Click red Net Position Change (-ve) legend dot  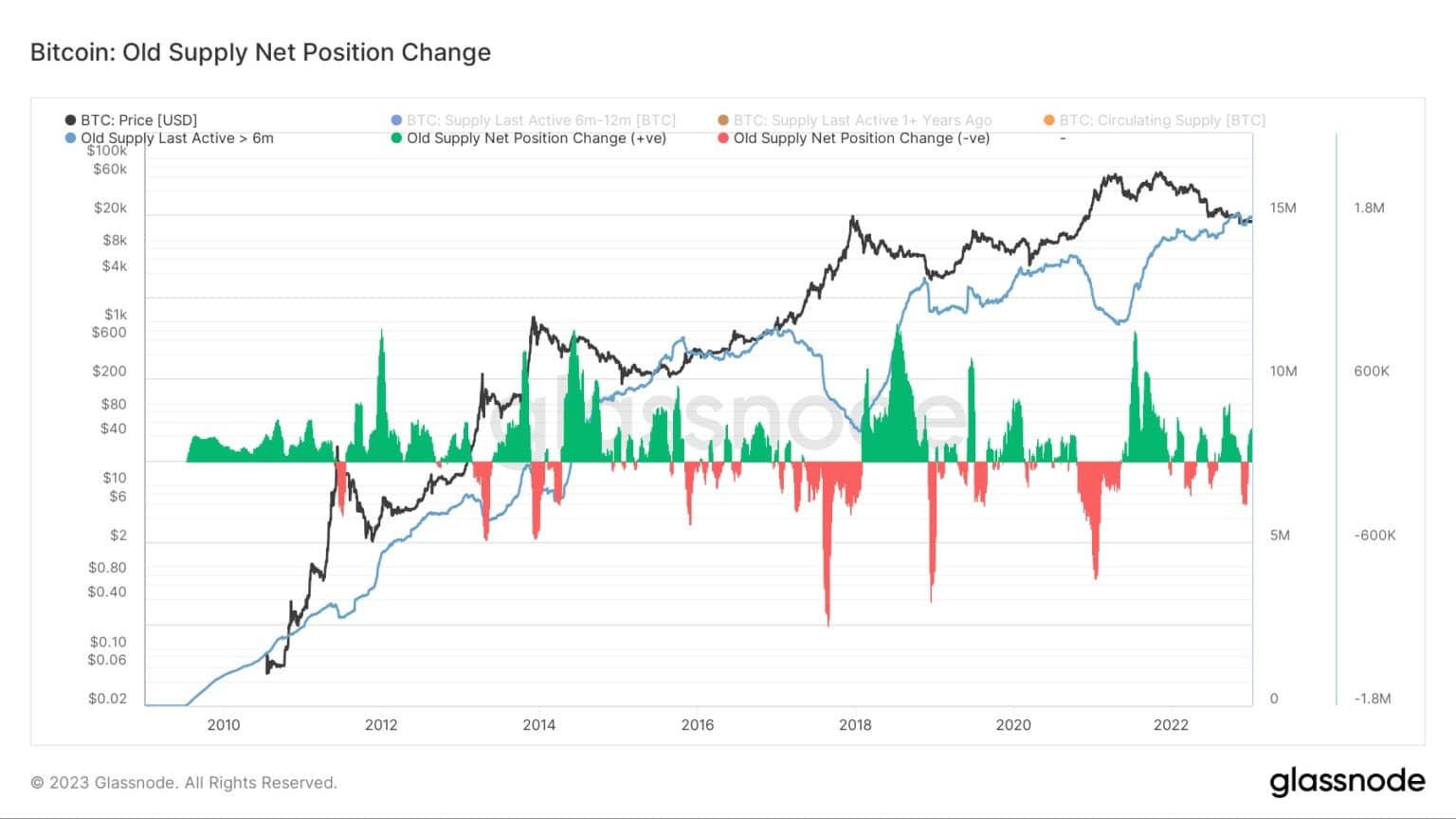coord(723,138)
